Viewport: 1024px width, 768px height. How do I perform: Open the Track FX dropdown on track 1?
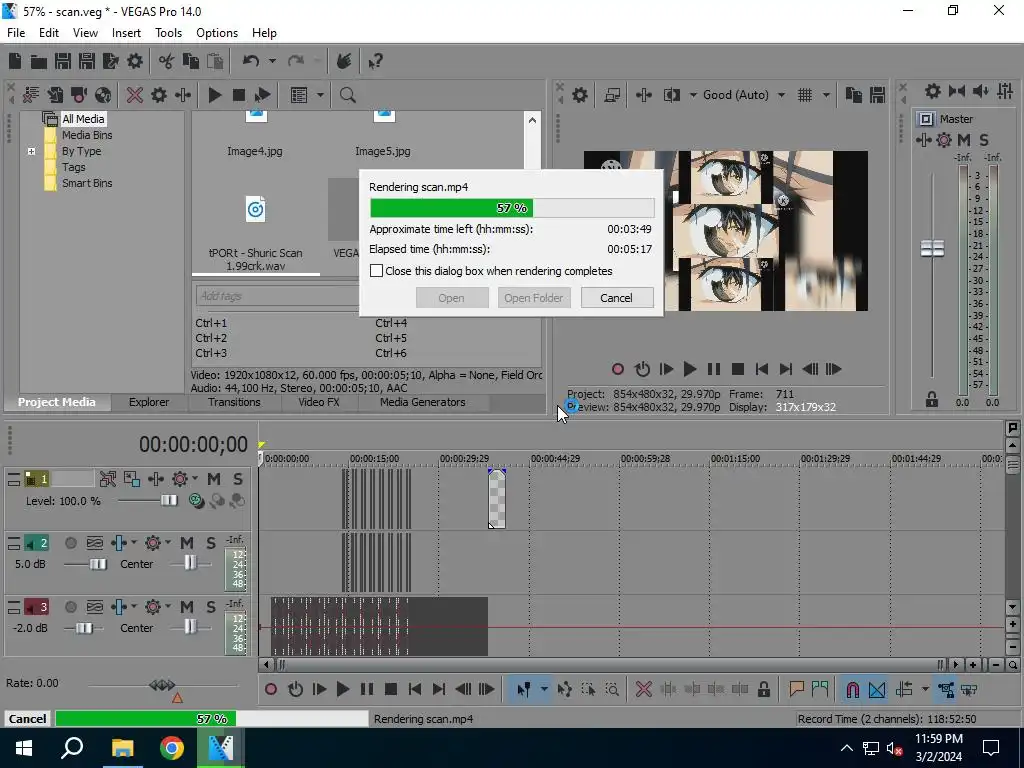click(195, 479)
